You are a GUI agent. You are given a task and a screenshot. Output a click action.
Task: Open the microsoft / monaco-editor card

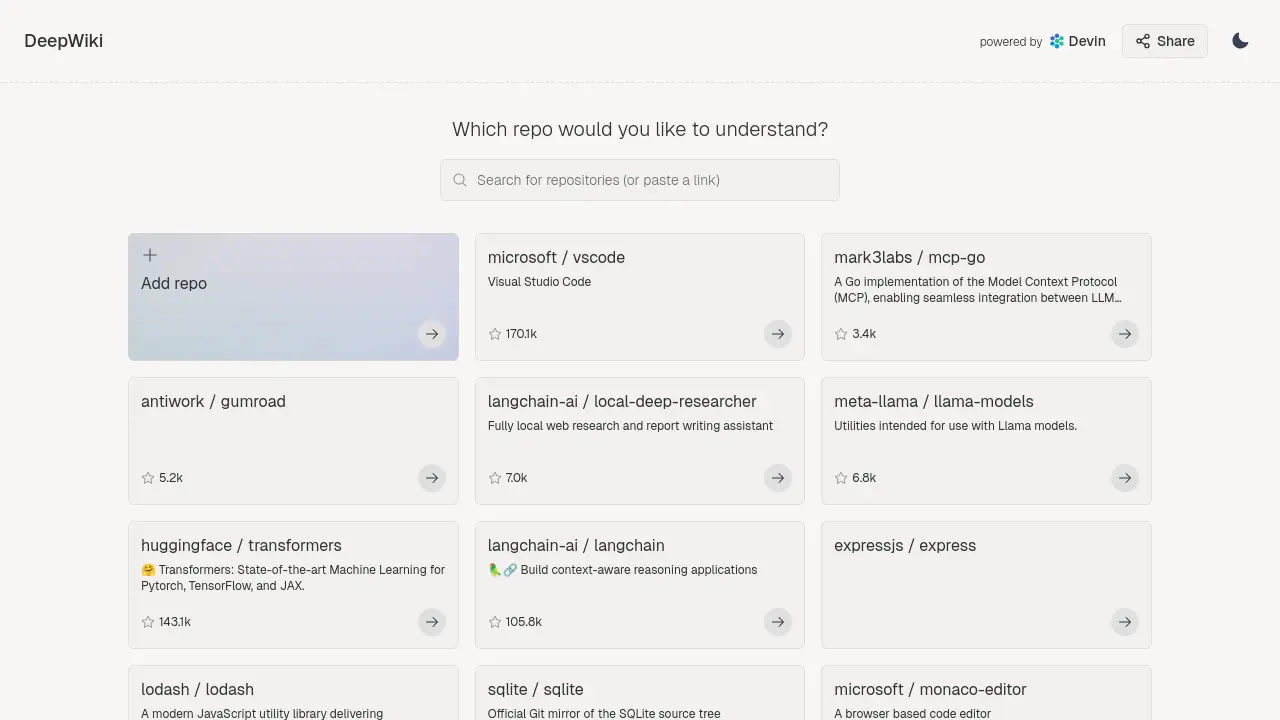[x=986, y=692]
